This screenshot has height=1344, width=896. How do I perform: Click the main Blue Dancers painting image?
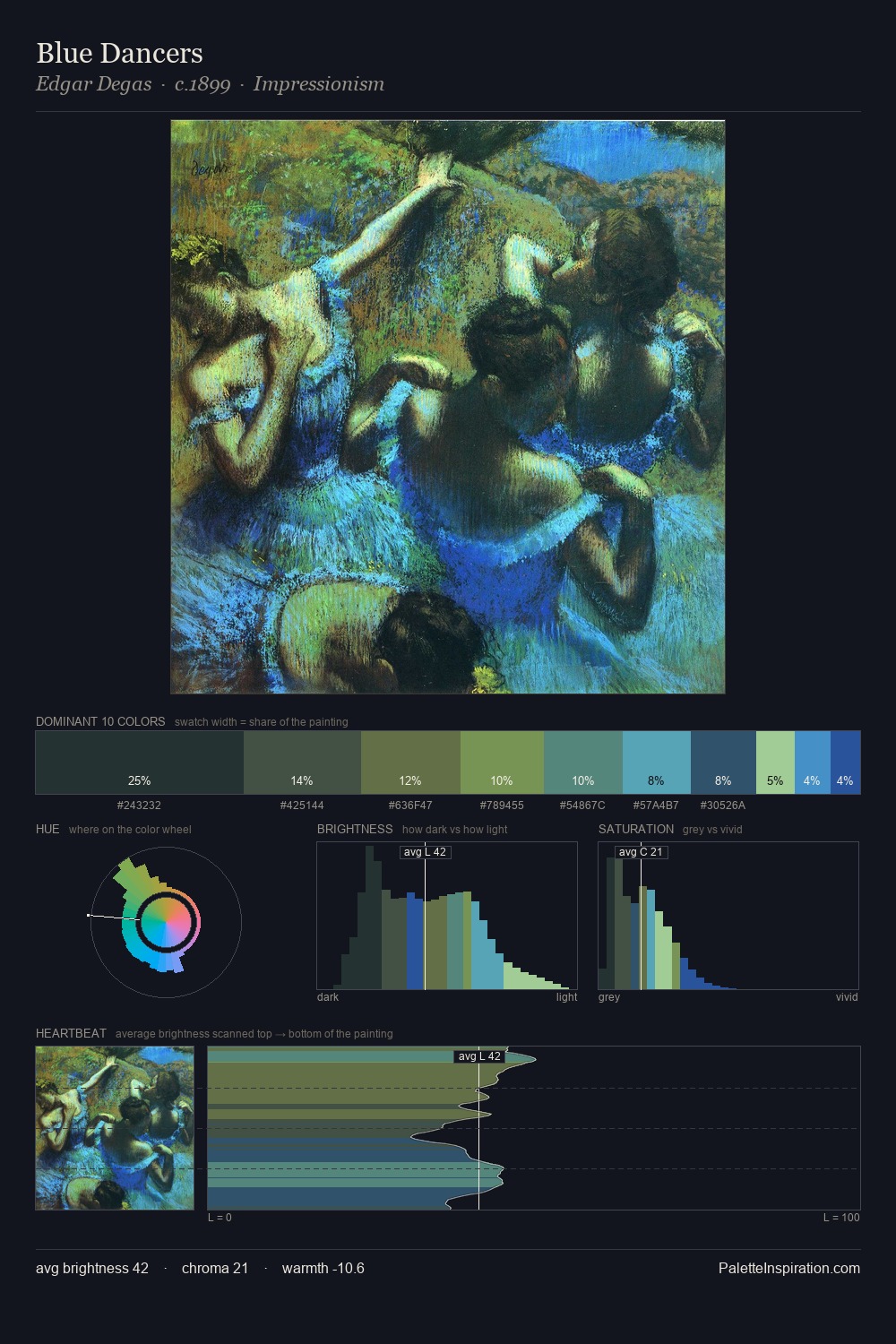[x=448, y=407]
